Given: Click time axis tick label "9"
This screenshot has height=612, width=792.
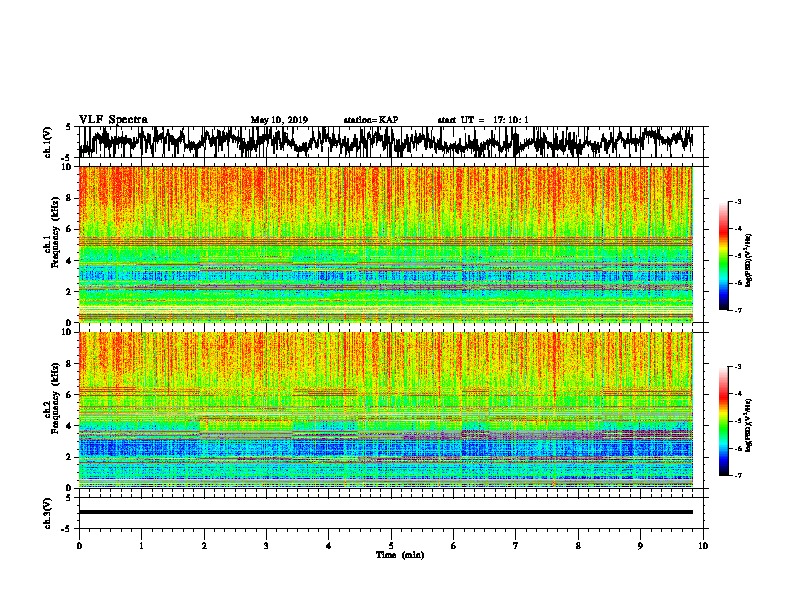Looking at the screenshot, I should (x=640, y=546).
